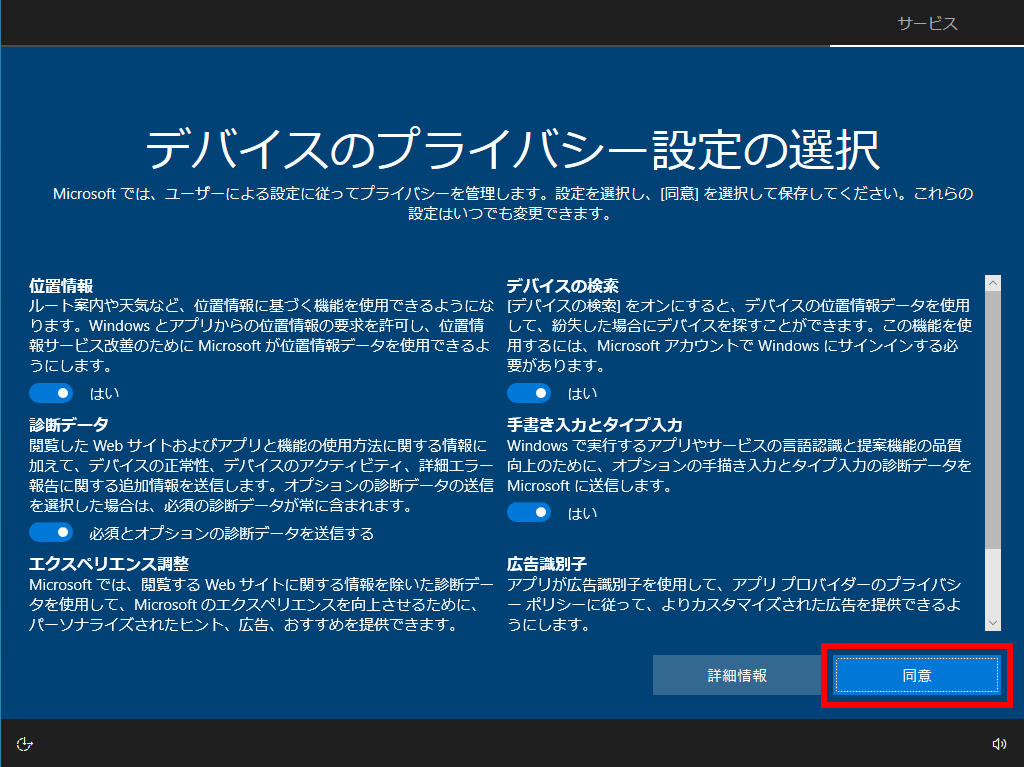
Task: Disable the 手書き入力とタイプ入力 toggle
Action: (x=529, y=513)
